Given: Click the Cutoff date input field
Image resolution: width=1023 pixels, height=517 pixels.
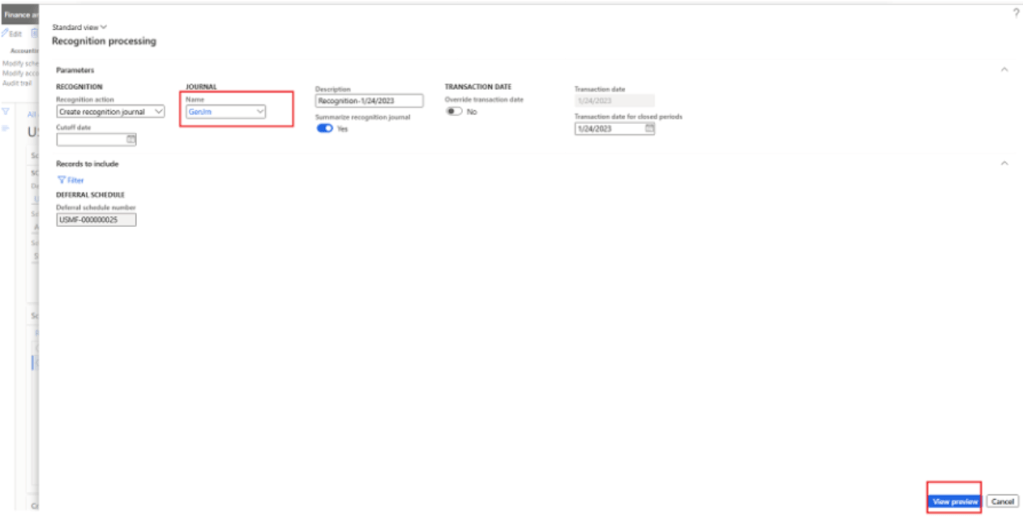Looking at the screenshot, I should [90, 140].
